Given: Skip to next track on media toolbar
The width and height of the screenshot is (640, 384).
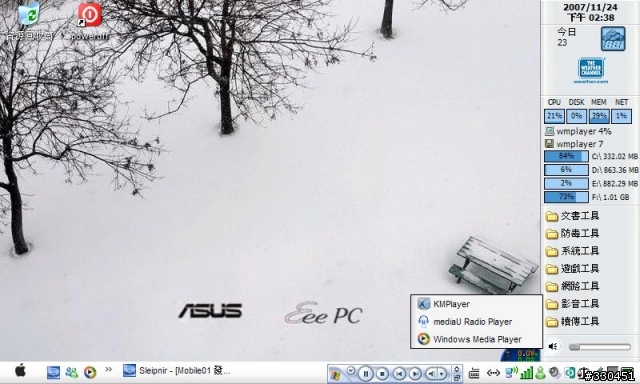Looking at the screenshot, I should coord(415,373).
